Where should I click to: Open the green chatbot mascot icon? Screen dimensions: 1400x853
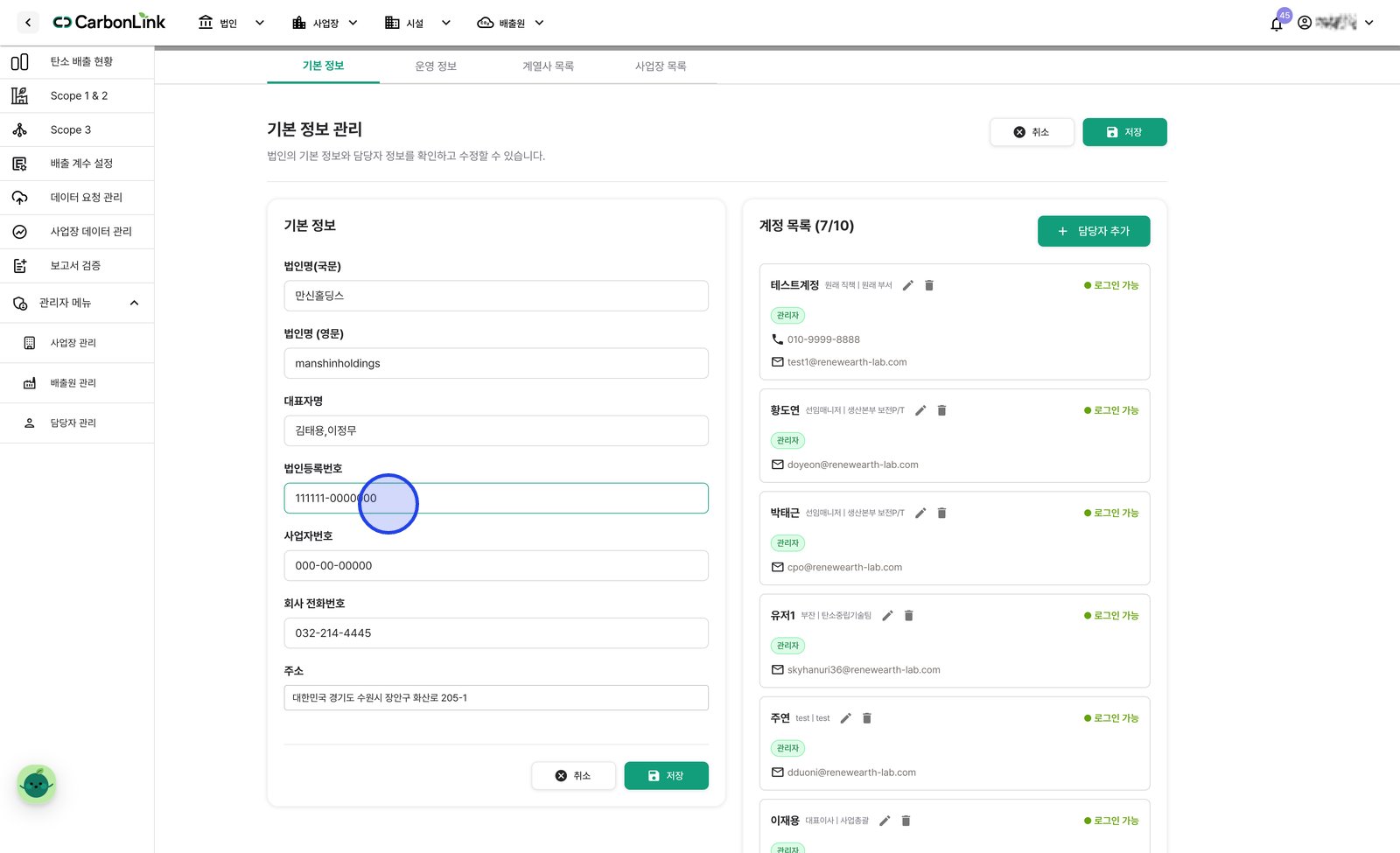36,785
